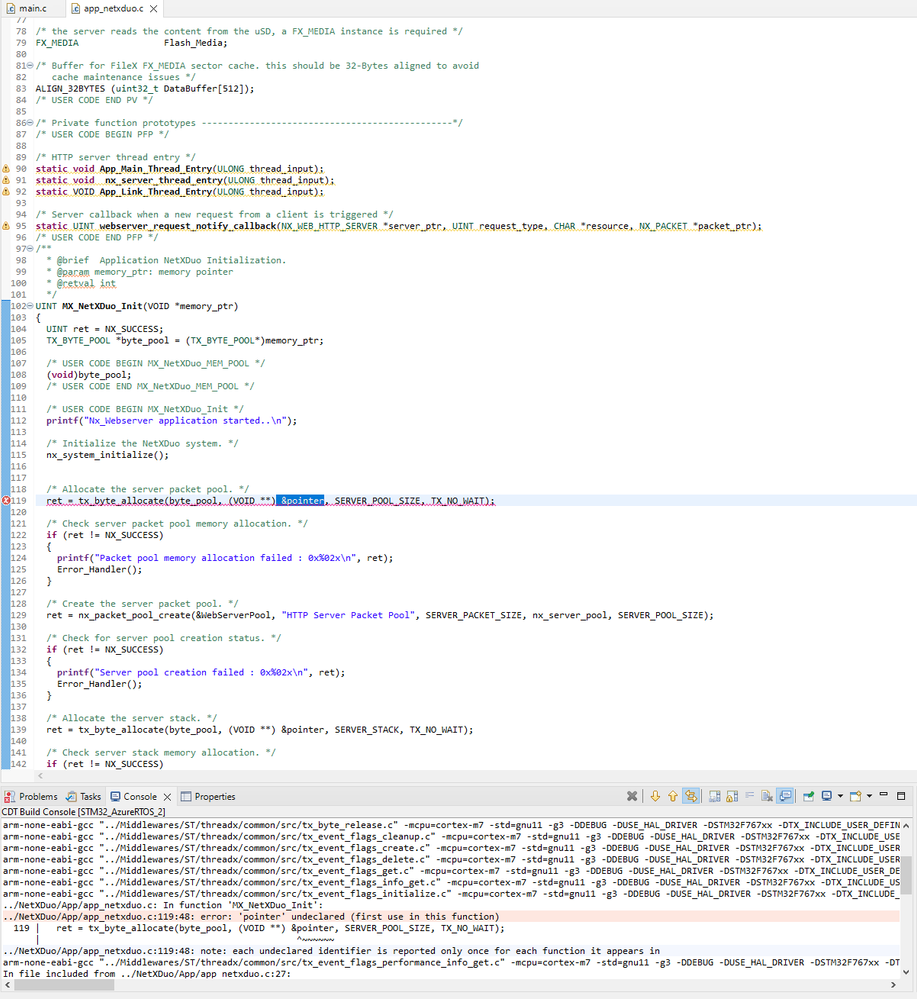
Task: Click the printf Nx_Webserver application started line
Action: 171,420
